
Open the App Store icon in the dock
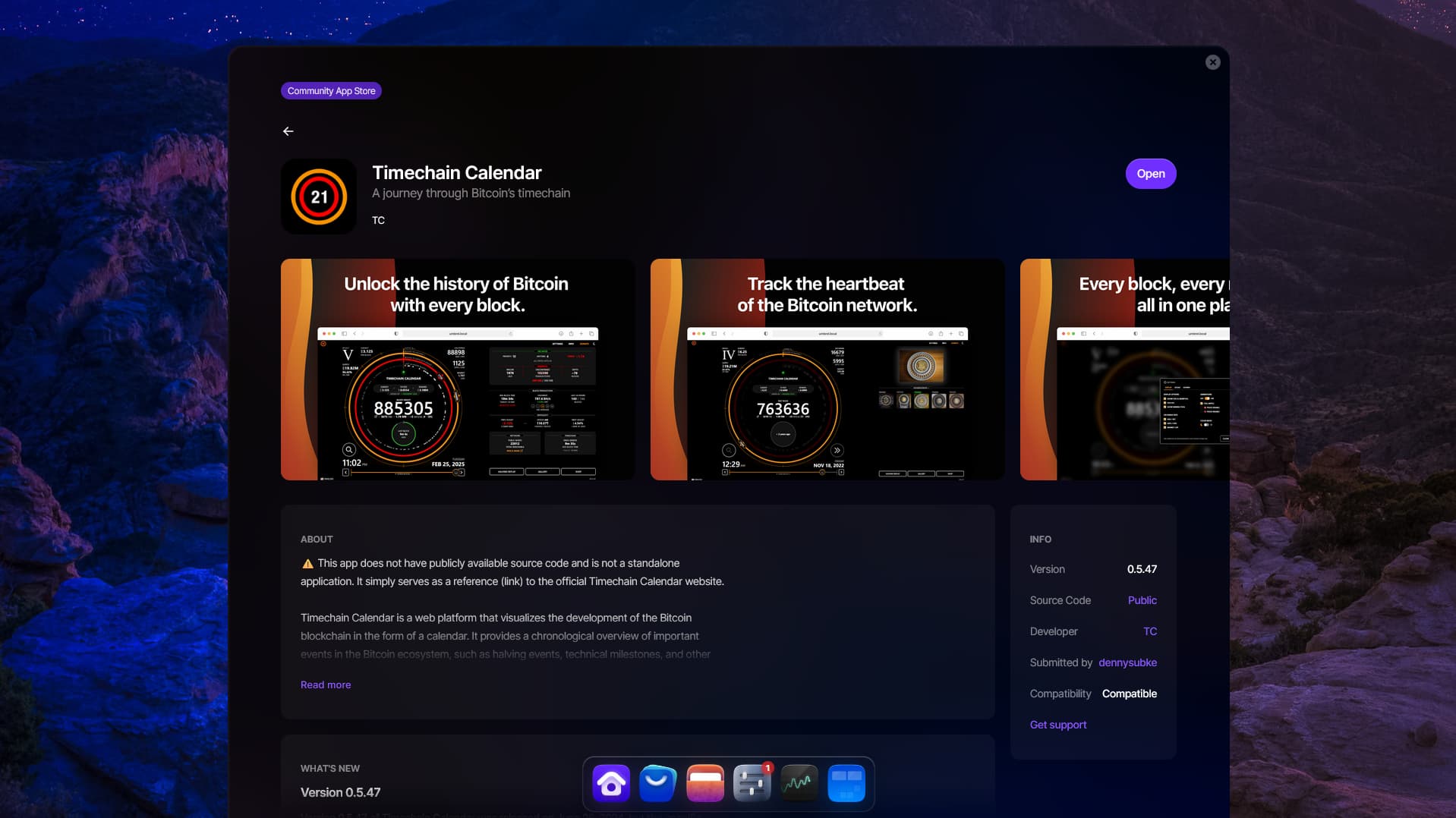coord(658,784)
